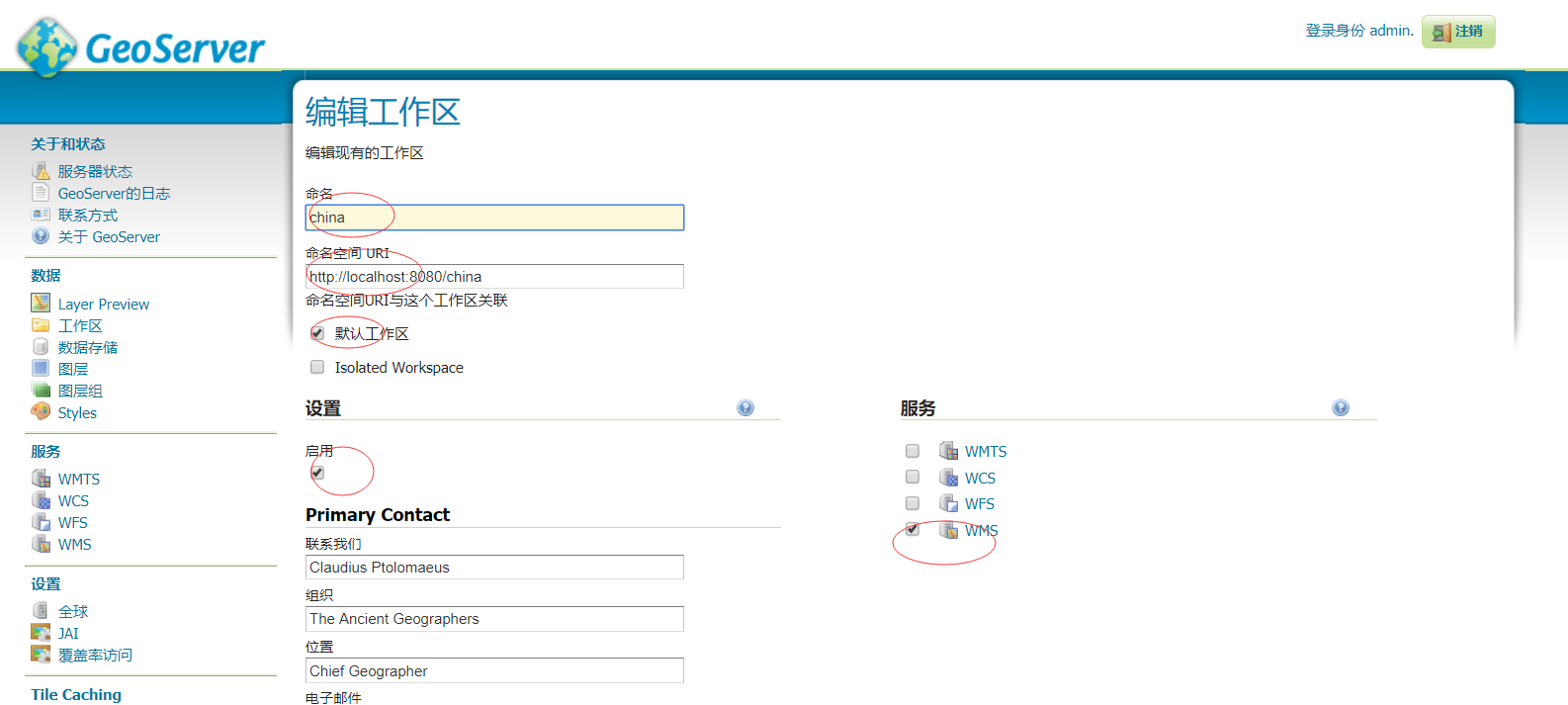1568x705 pixels.
Task: Open the coverage access link
Action: click(95, 655)
